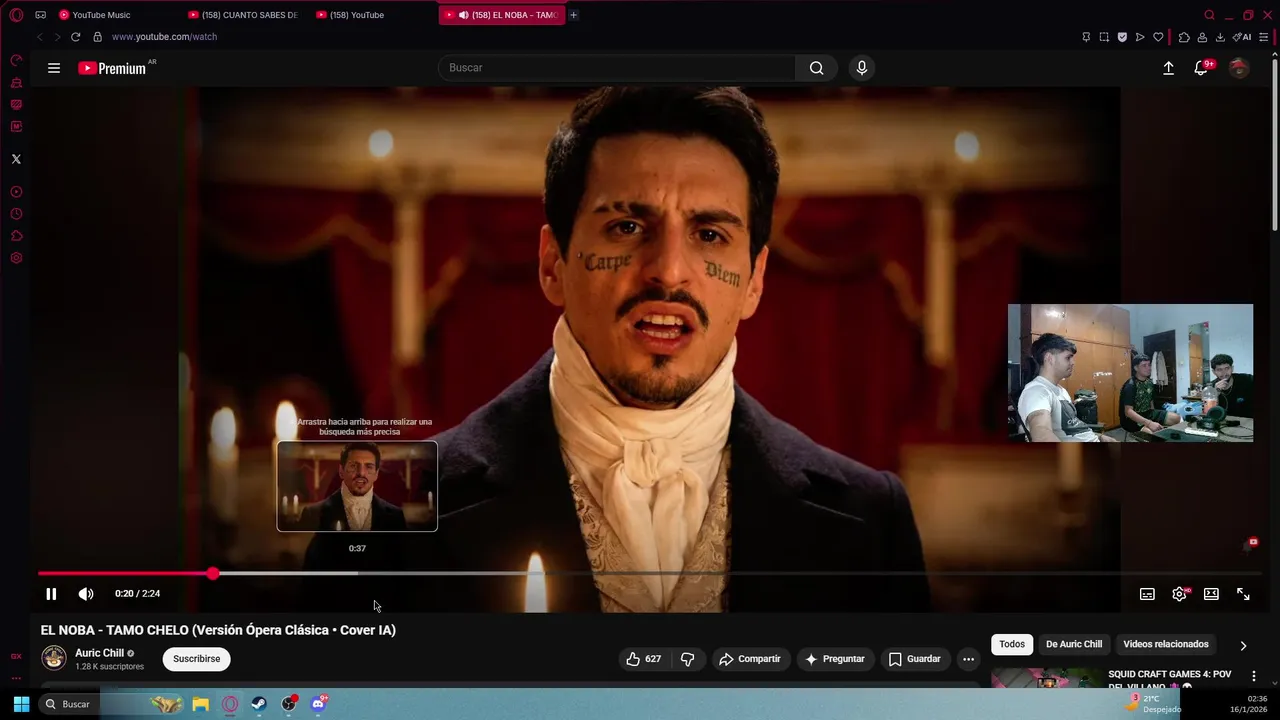This screenshot has height=720, width=1280.
Task: Click the YouTube search magnifier button
Action: point(817,68)
